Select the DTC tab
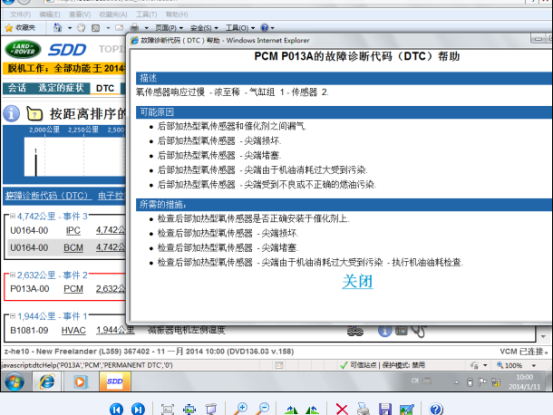Image resolution: width=553 pixels, height=415 pixels. pos(105,88)
